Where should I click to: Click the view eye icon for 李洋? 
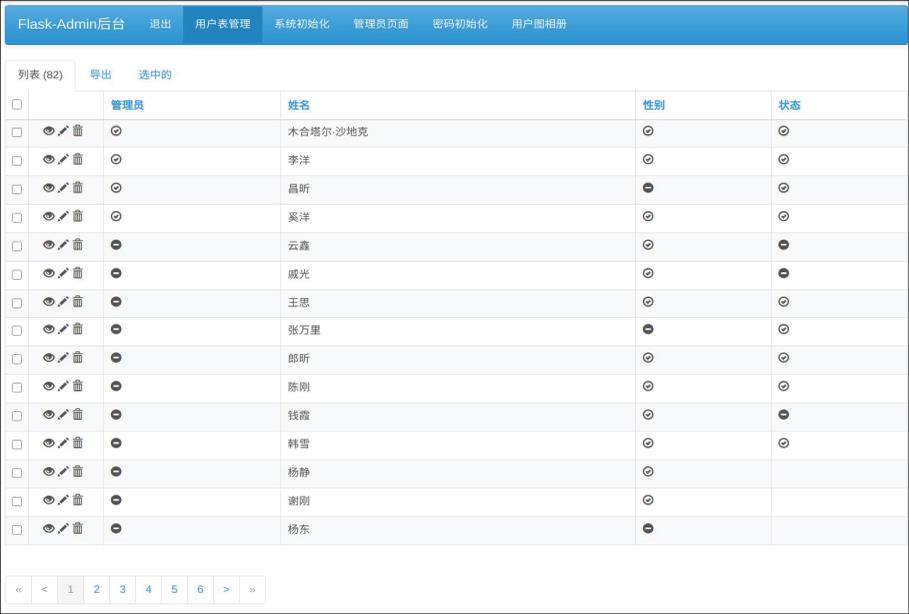coord(49,159)
